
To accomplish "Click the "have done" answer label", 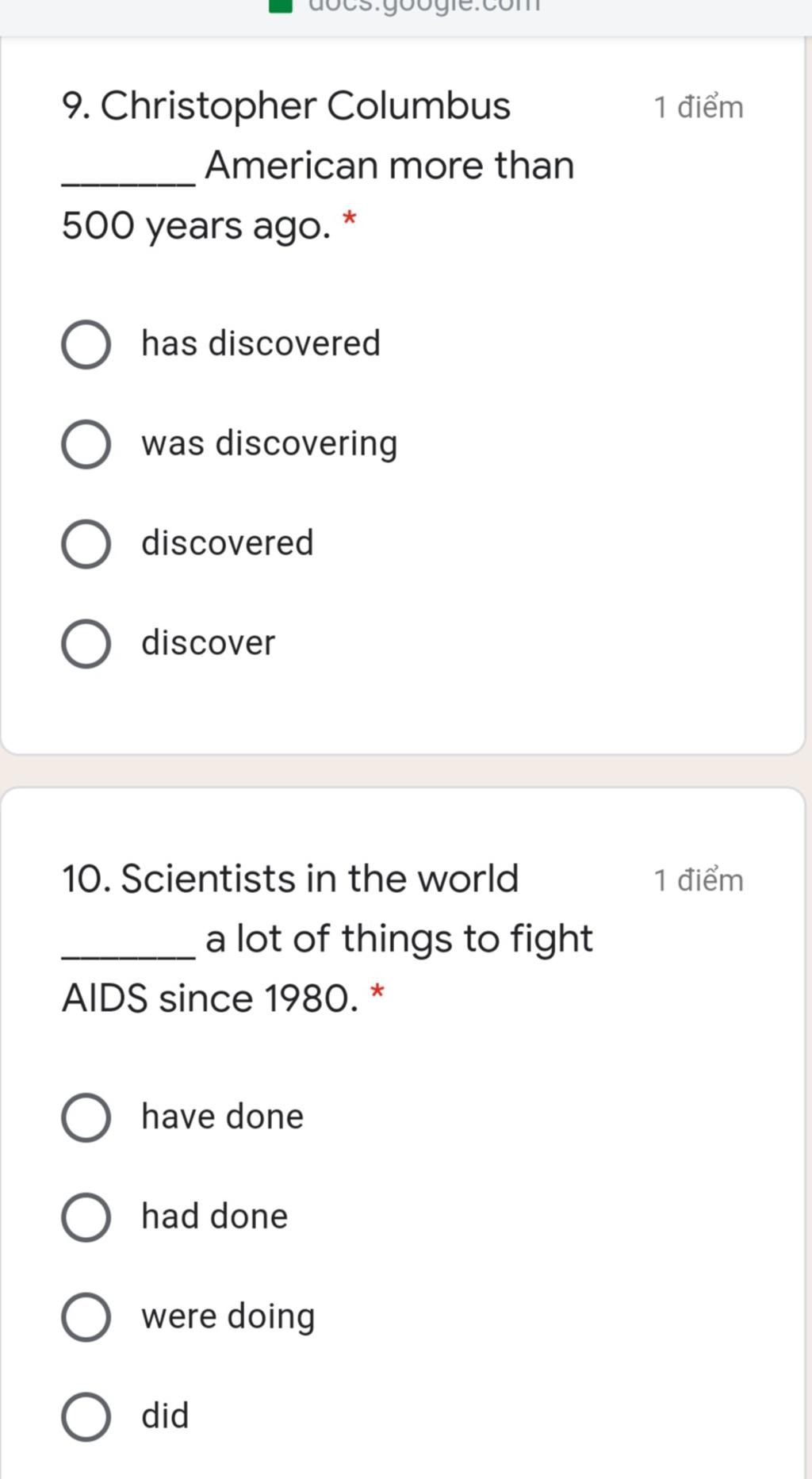I will 223,1117.
